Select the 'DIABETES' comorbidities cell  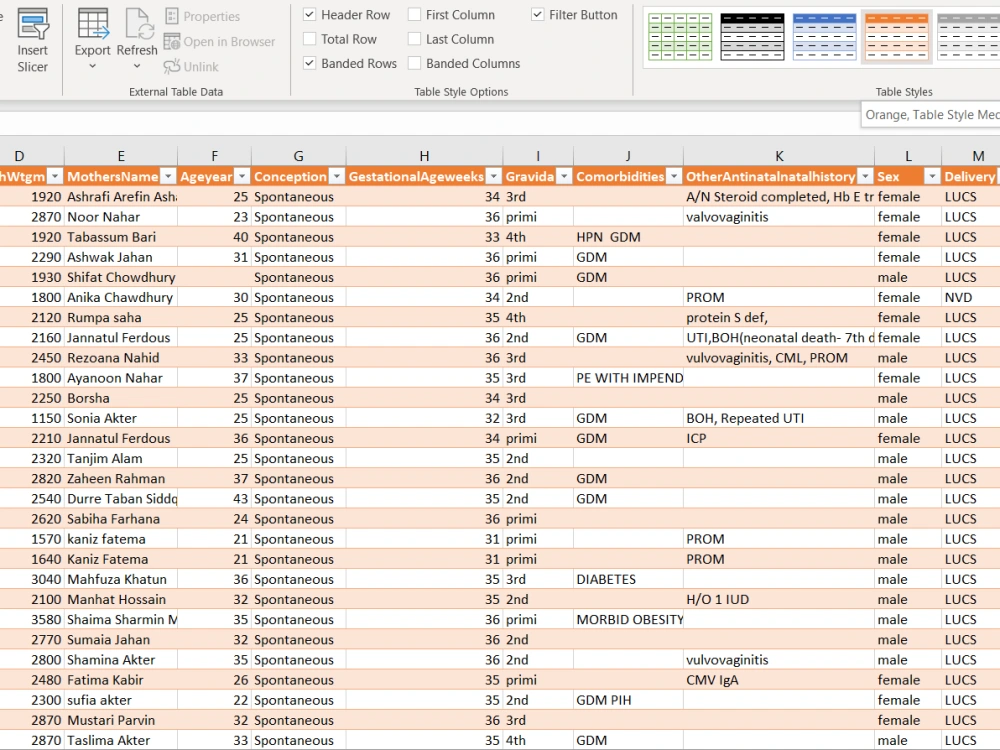[x=628, y=579]
